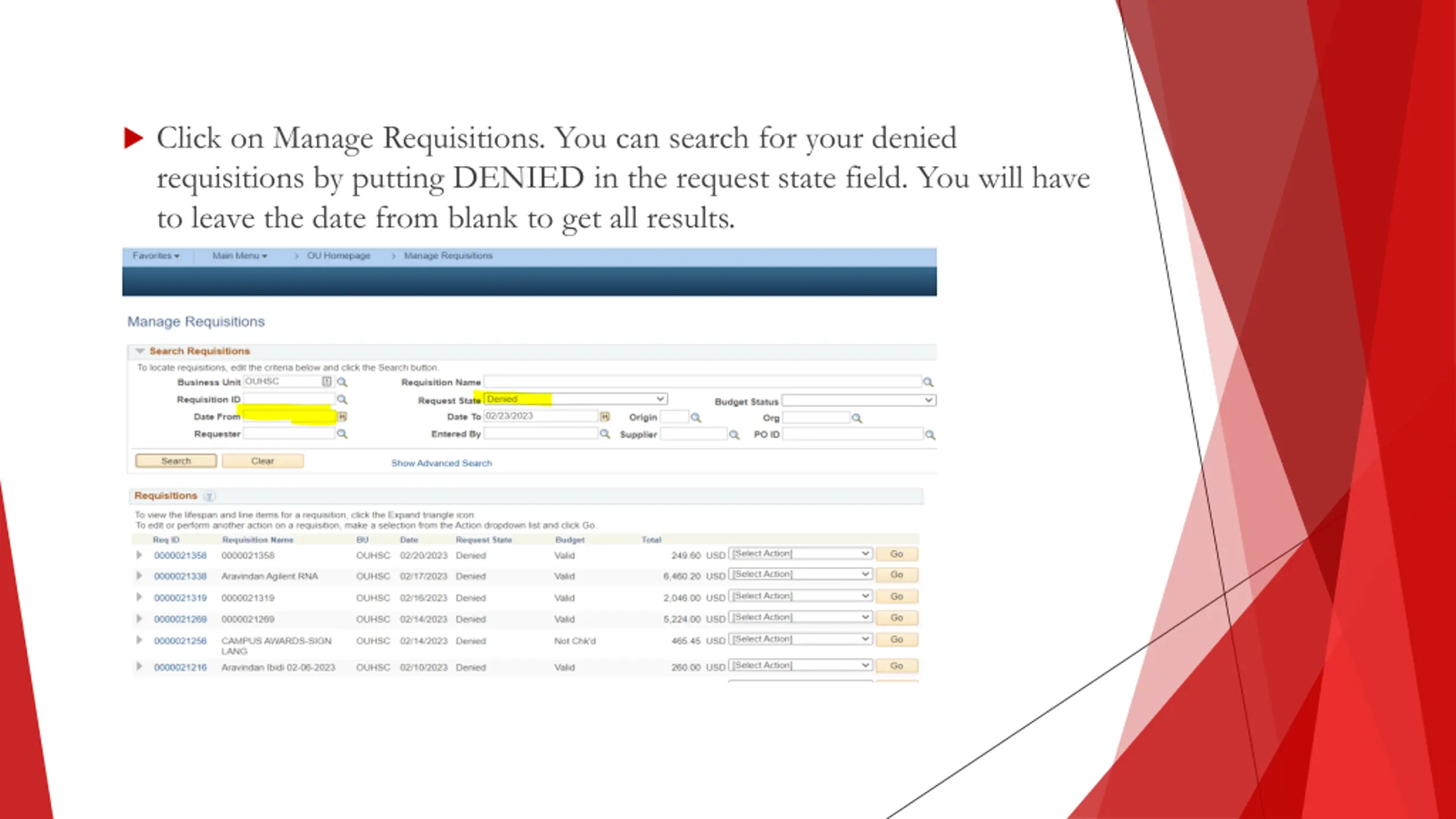Image resolution: width=1456 pixels, height=819 pixels.
Task: Expand requisition row 0000021338
Action: [139, 576]
